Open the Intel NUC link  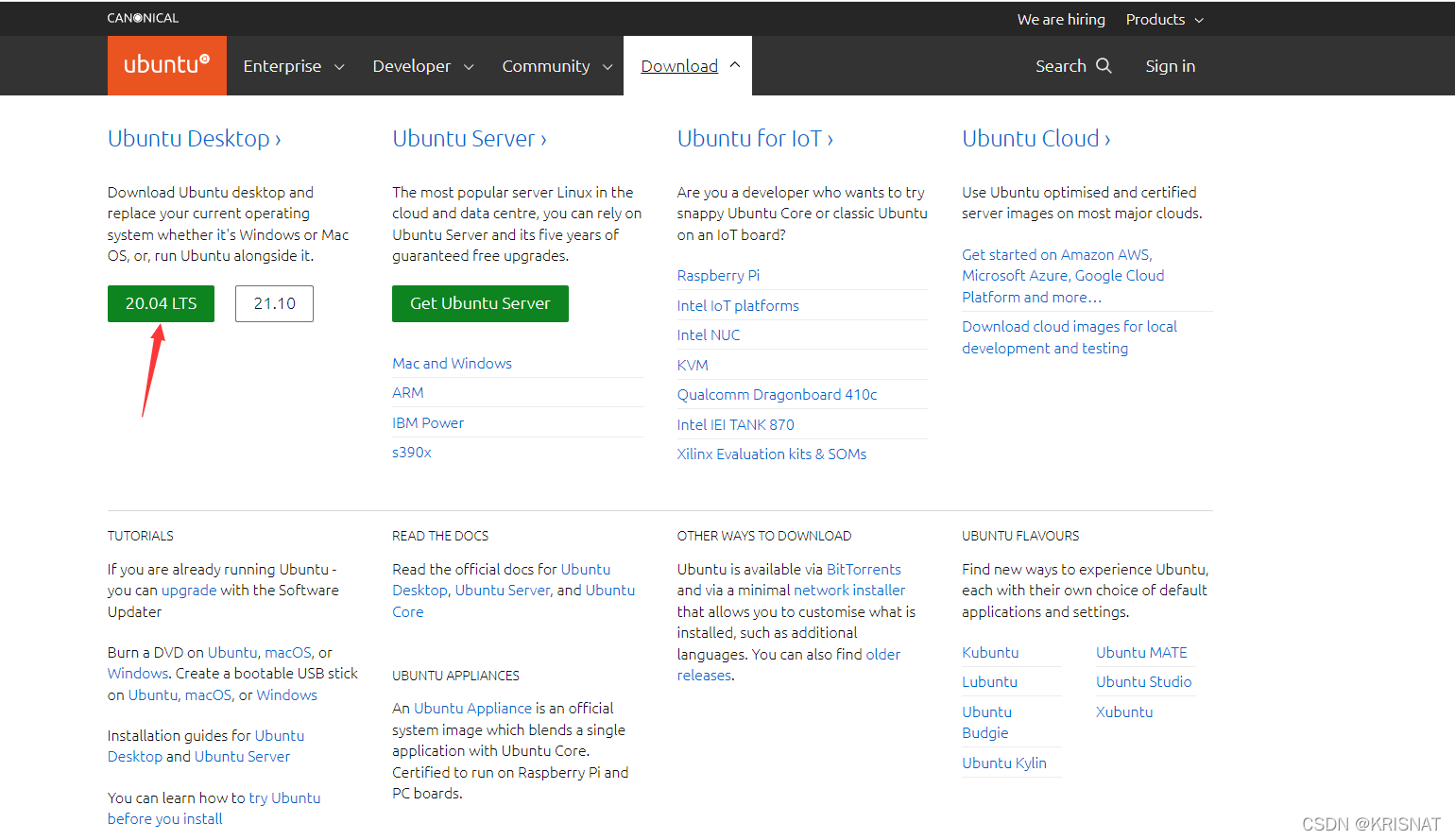(709, 334)
